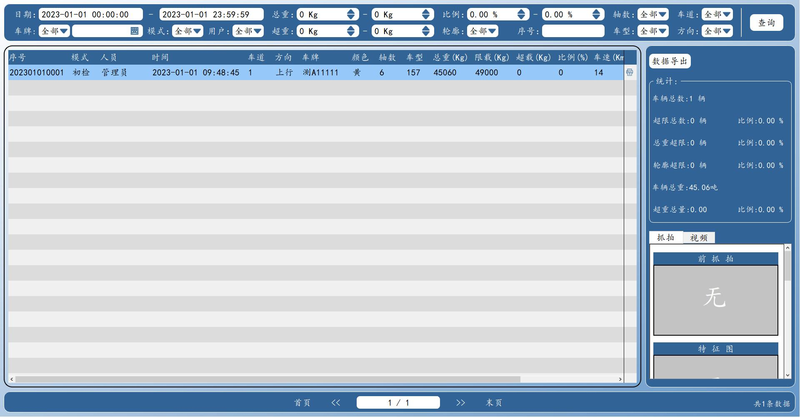Open the 模式 mode dropdown
Viewport: 800px width, 417px height.
[188, 31]
